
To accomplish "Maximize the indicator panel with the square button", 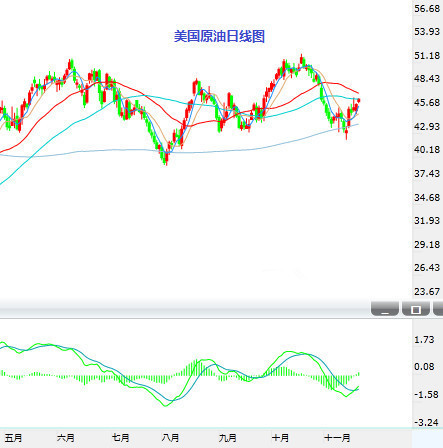I will click(x=416, y=308).
